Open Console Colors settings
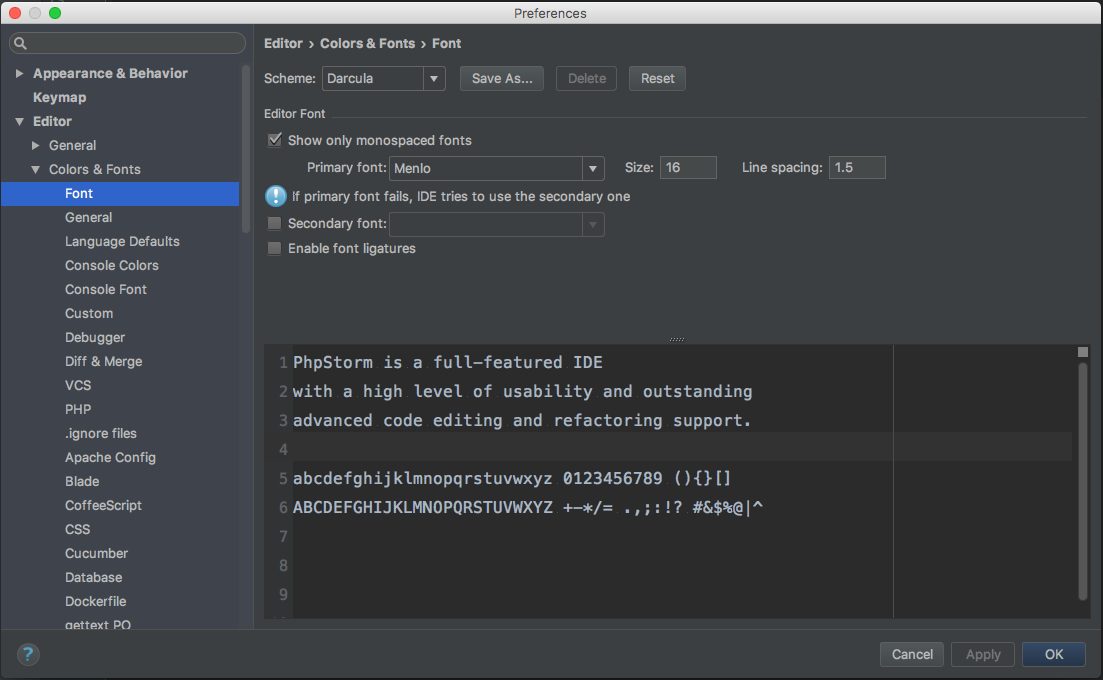 (x=112, y=265)
